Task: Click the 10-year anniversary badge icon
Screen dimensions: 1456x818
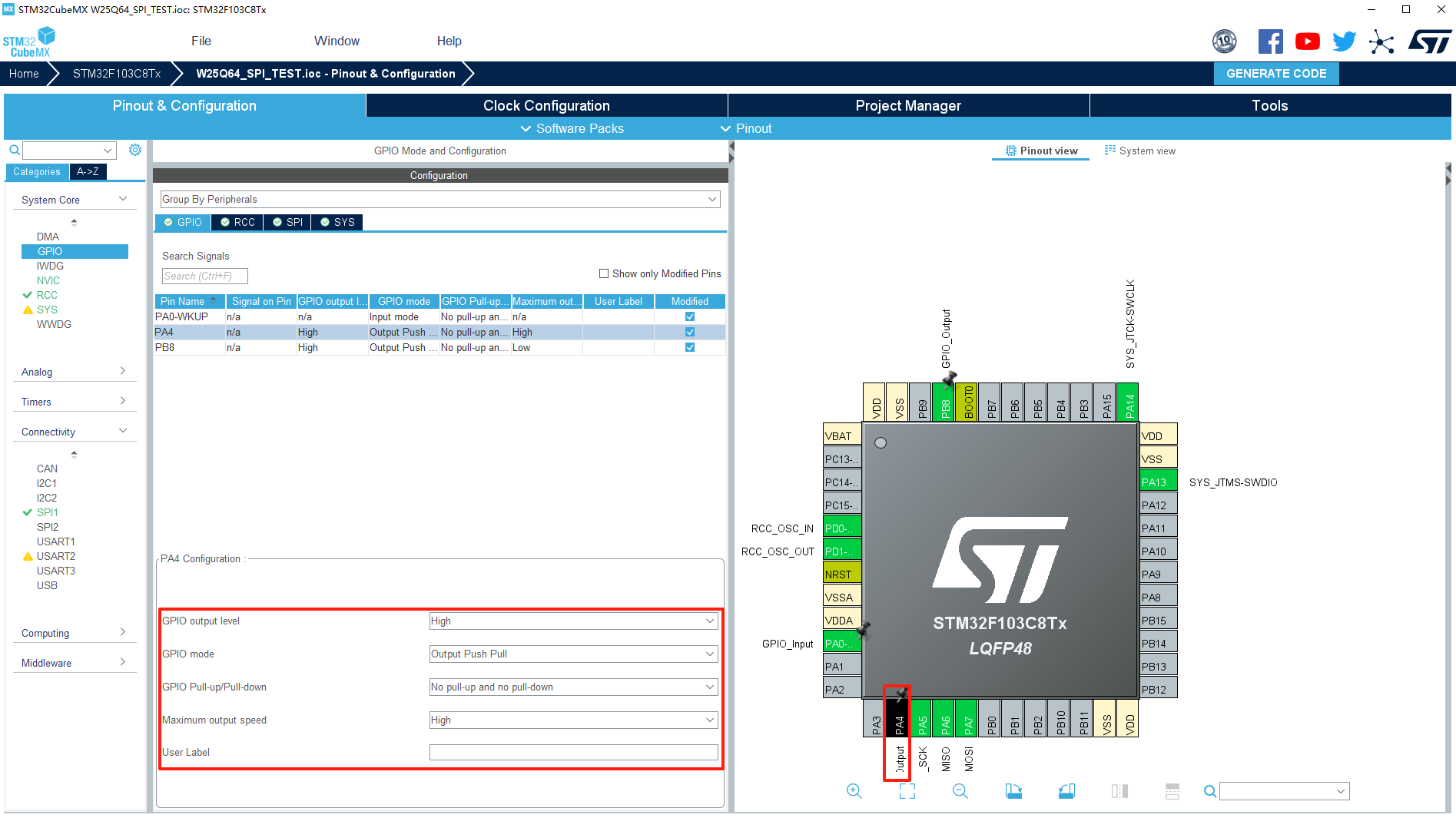Action: coord(1225,41)
